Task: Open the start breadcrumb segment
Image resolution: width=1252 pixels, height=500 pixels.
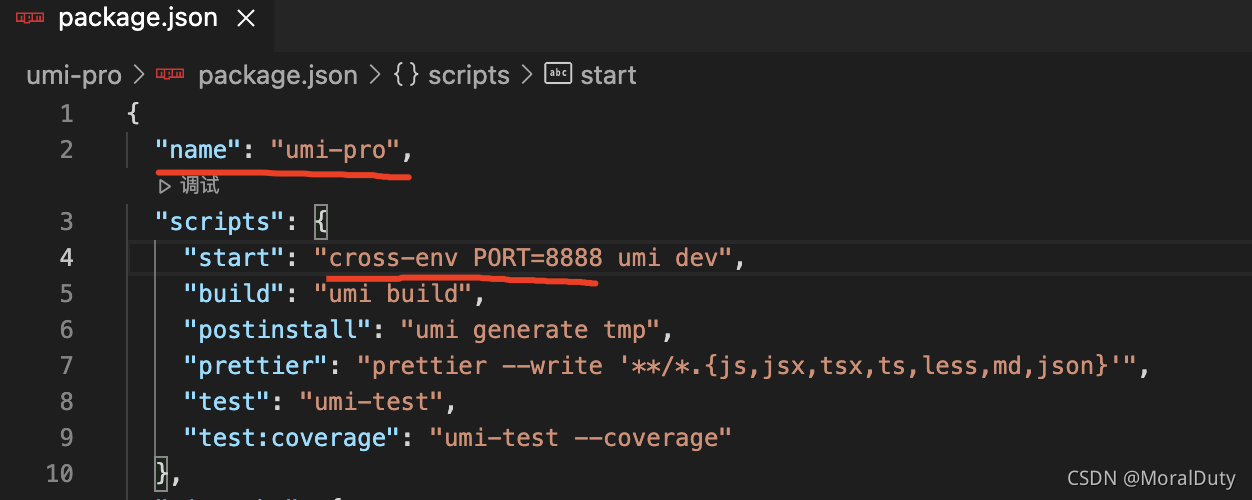Action: tap(608, 75)
